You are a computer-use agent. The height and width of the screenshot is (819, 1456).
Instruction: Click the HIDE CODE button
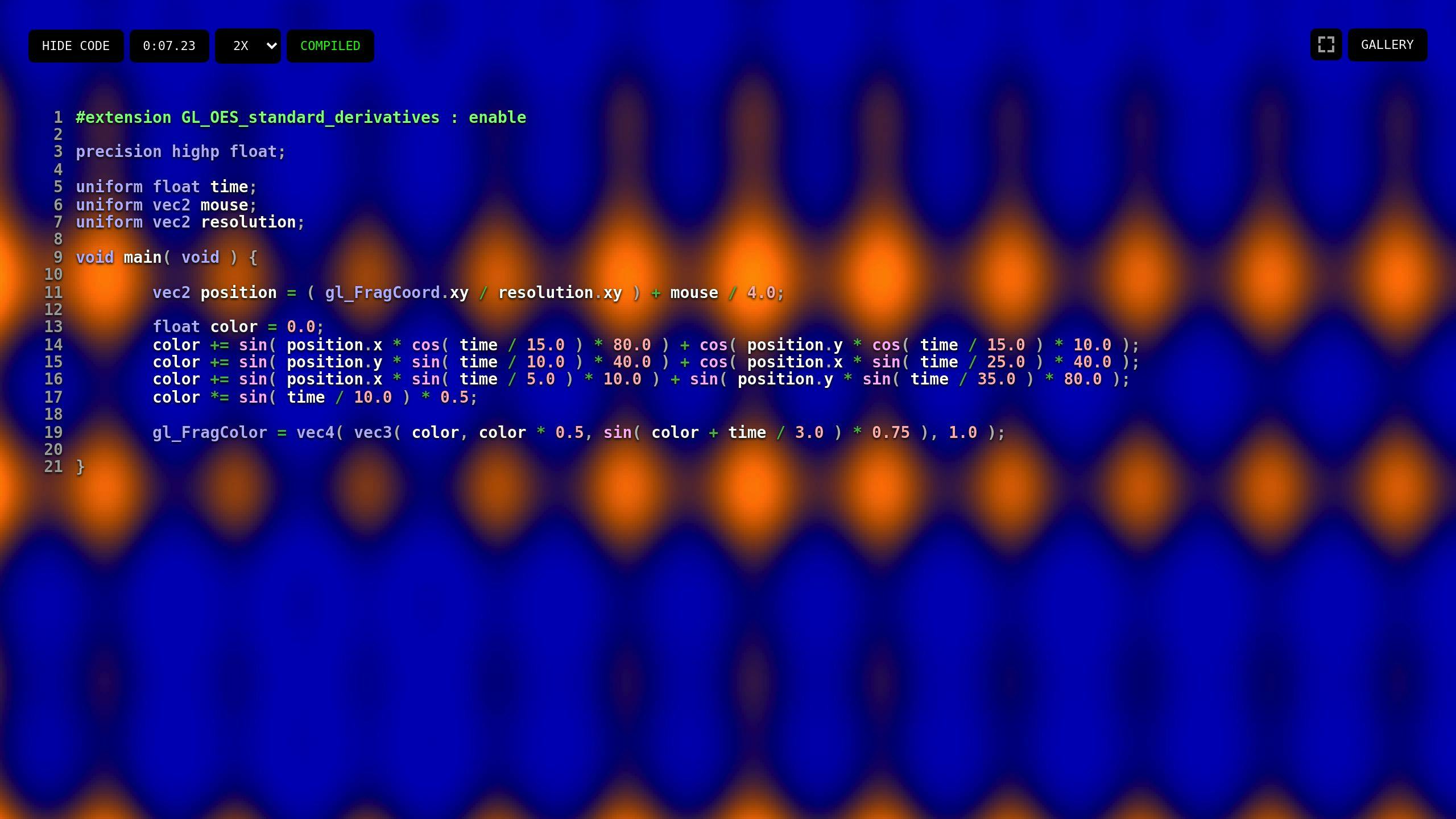(x=76, y=45)
